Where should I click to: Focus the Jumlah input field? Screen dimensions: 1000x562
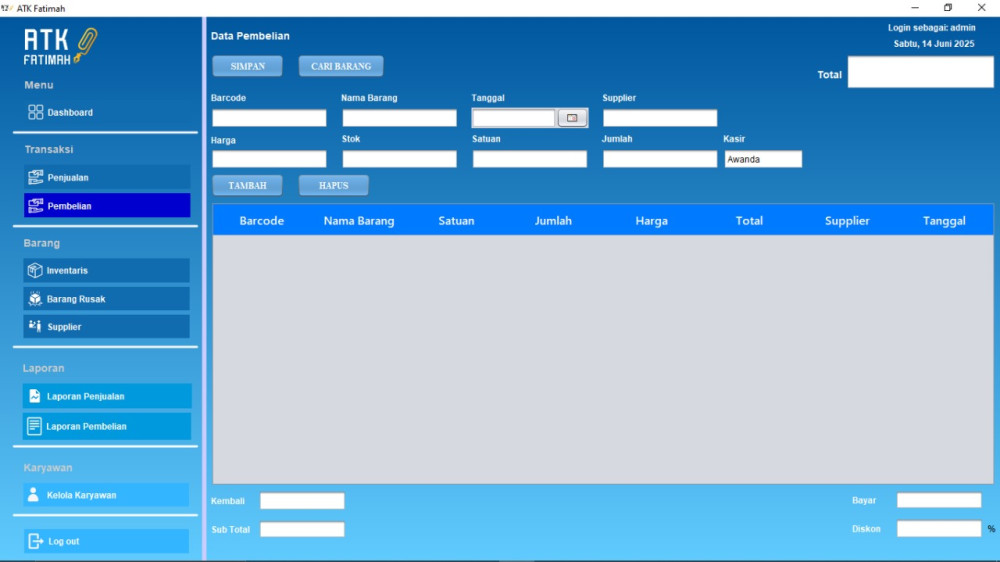(x=660, y=159)
